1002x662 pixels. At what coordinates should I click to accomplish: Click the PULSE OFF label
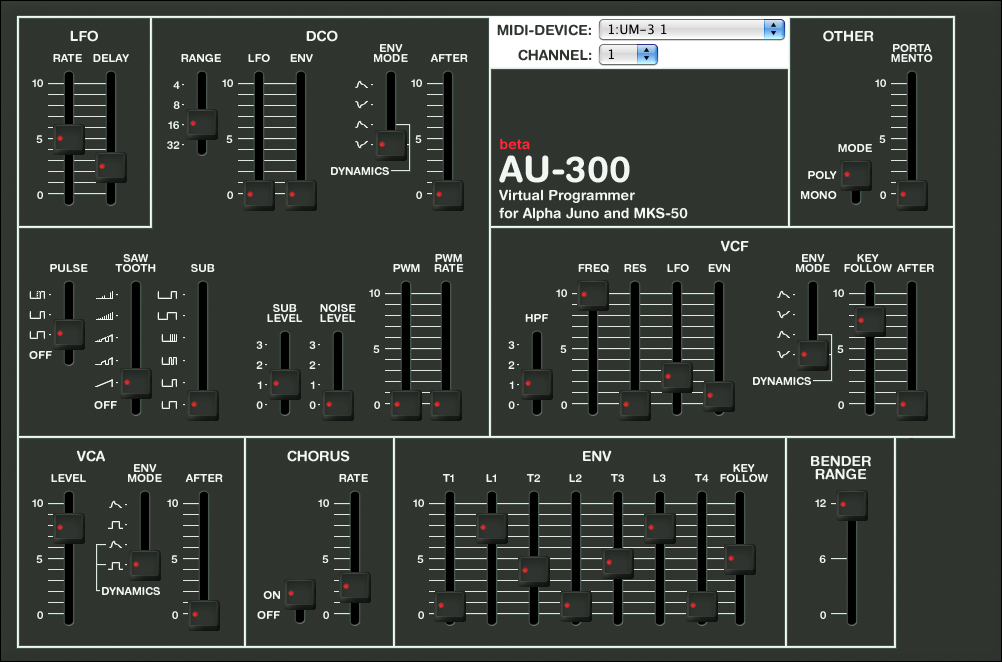tap(40, 355)
